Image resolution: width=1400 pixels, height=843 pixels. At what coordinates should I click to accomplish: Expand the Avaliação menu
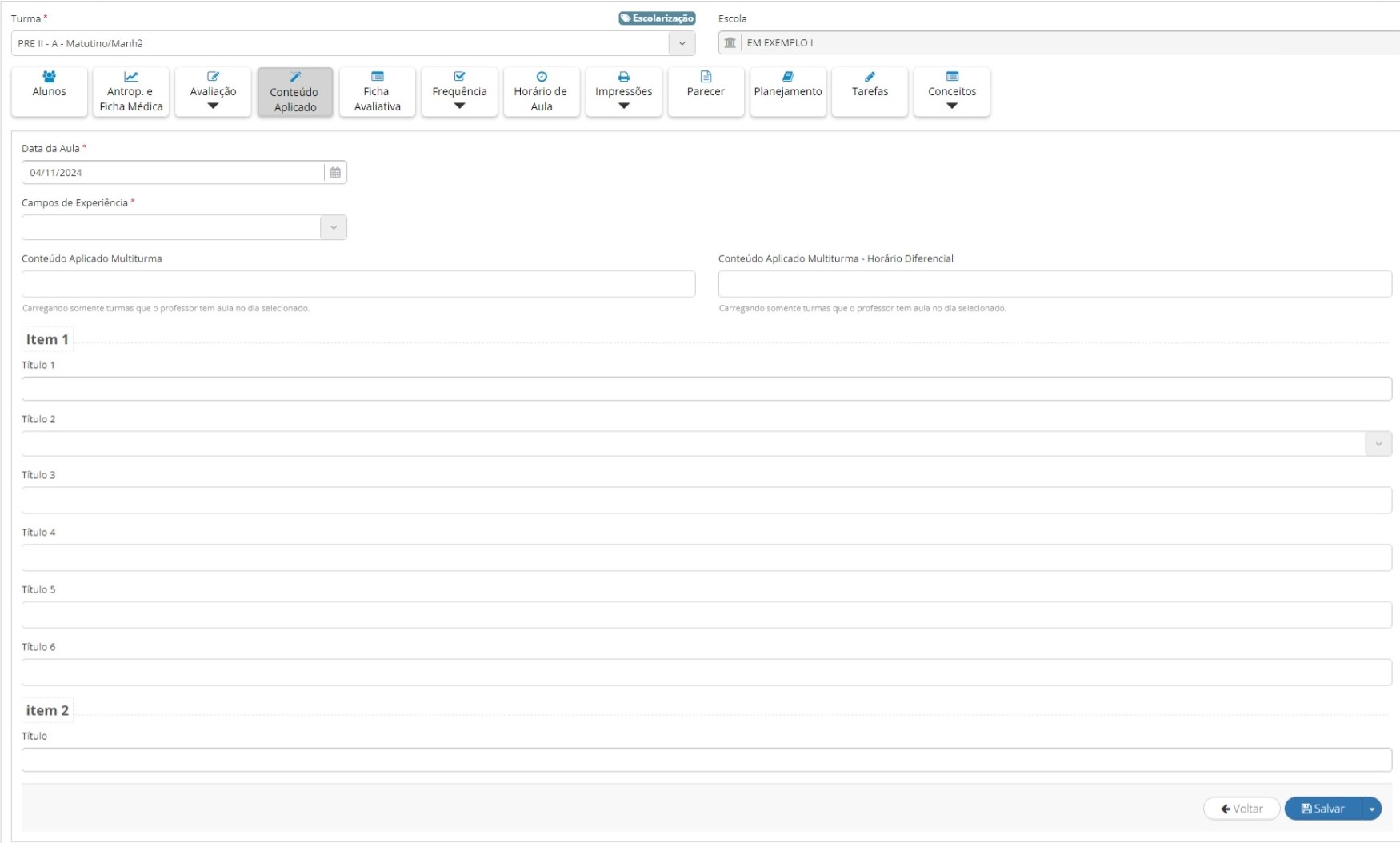(213, 92)
